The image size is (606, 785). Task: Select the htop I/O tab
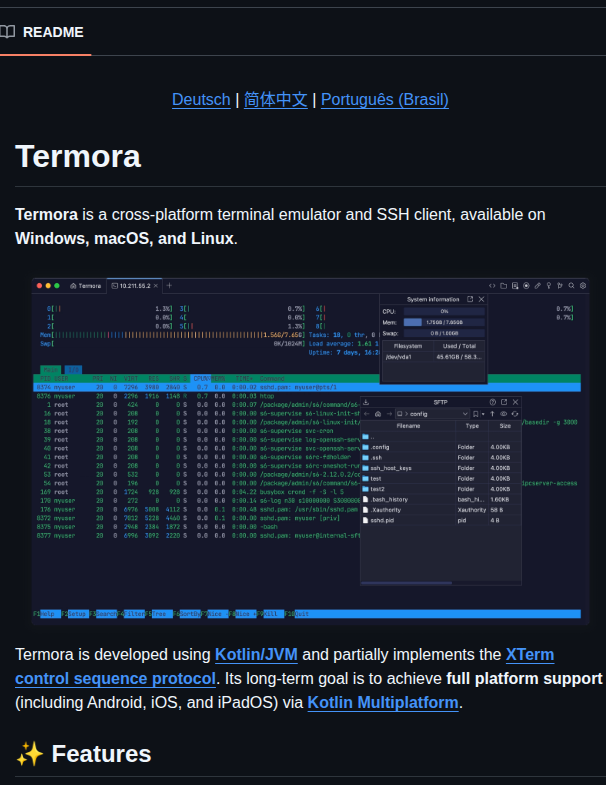pyautogui.click(x=73, y=370)
